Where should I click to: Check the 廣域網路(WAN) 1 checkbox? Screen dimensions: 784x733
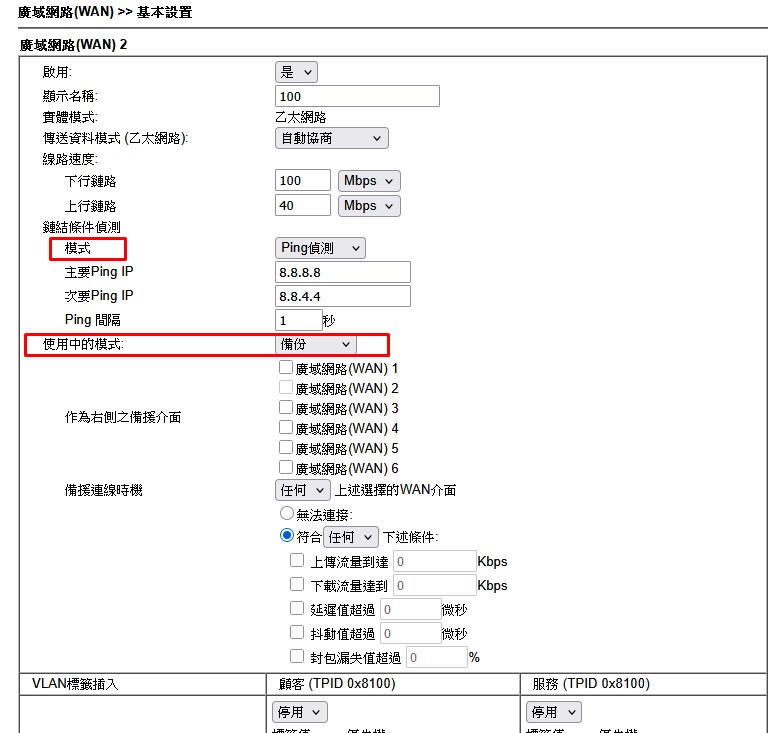286,368
